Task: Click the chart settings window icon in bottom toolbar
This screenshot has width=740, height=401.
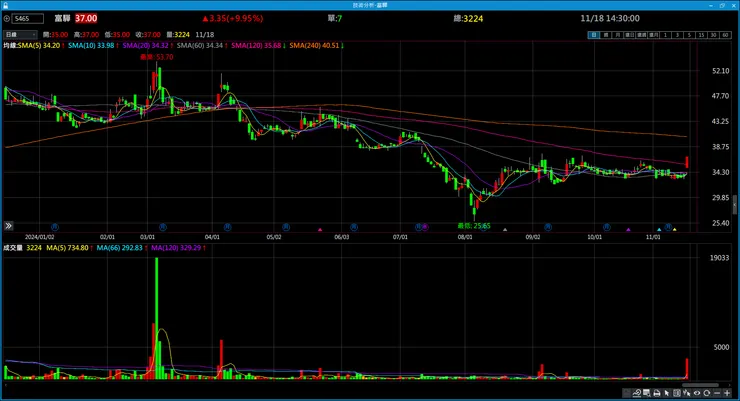Action: click(x=647, y=393)
